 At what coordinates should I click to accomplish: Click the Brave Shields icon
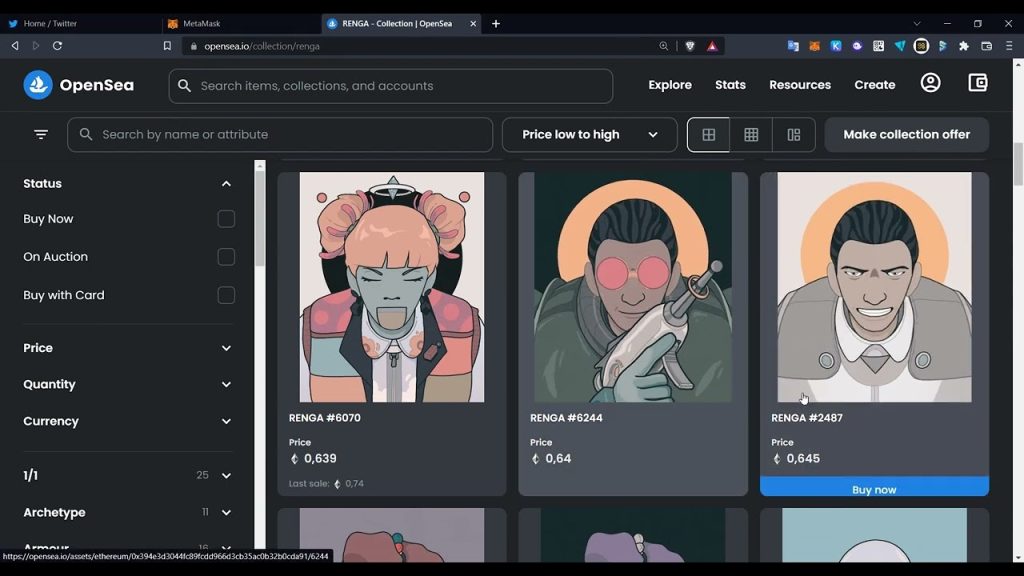(690, 46)
